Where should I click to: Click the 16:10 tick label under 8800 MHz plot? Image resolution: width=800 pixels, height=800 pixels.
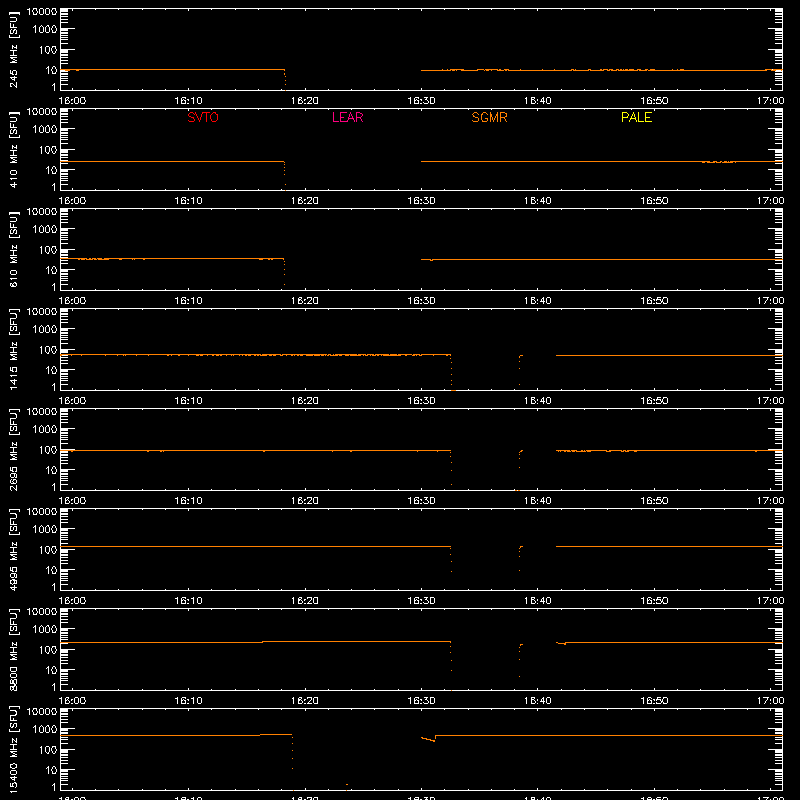pyautogui.click(x=188, y=701)
